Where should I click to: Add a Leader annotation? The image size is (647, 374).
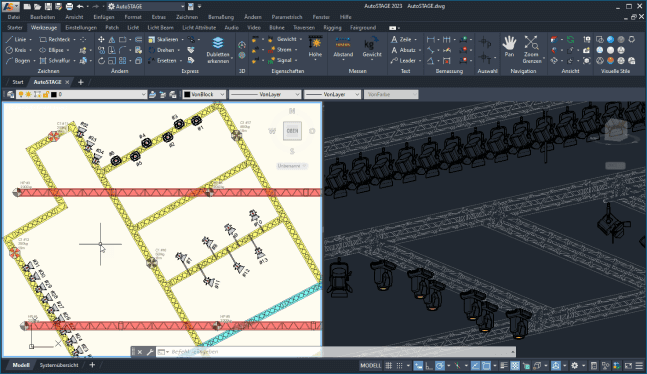403,61
